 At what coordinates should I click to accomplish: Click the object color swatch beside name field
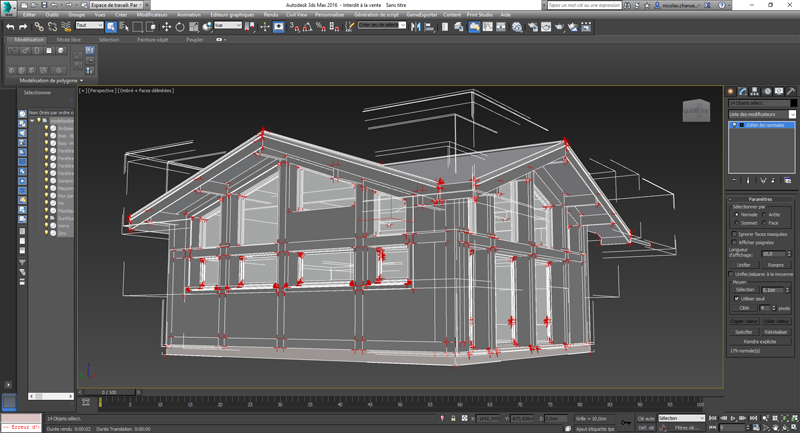click(x=794, y=103)
